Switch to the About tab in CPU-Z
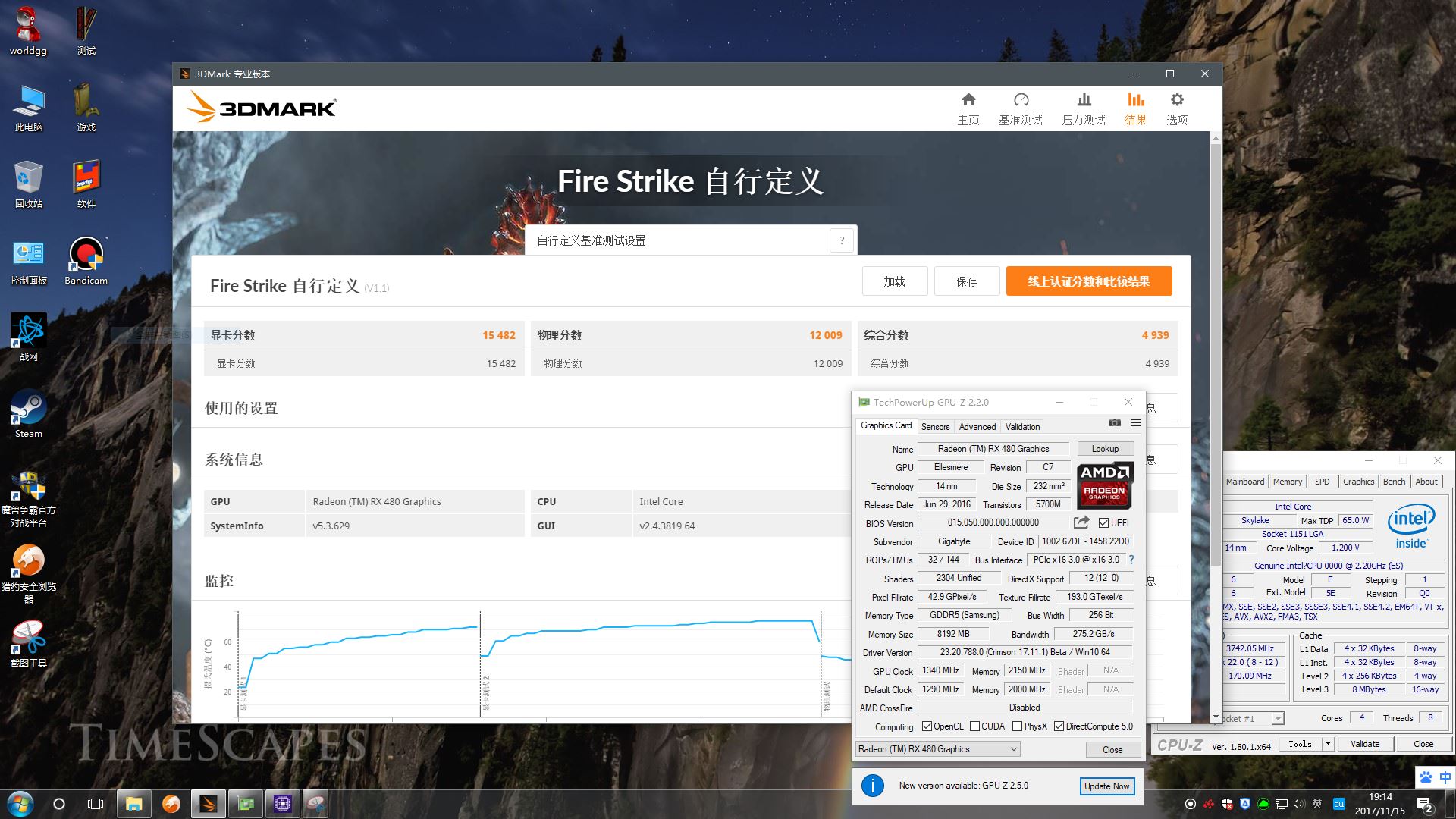 pos(1426,482)
